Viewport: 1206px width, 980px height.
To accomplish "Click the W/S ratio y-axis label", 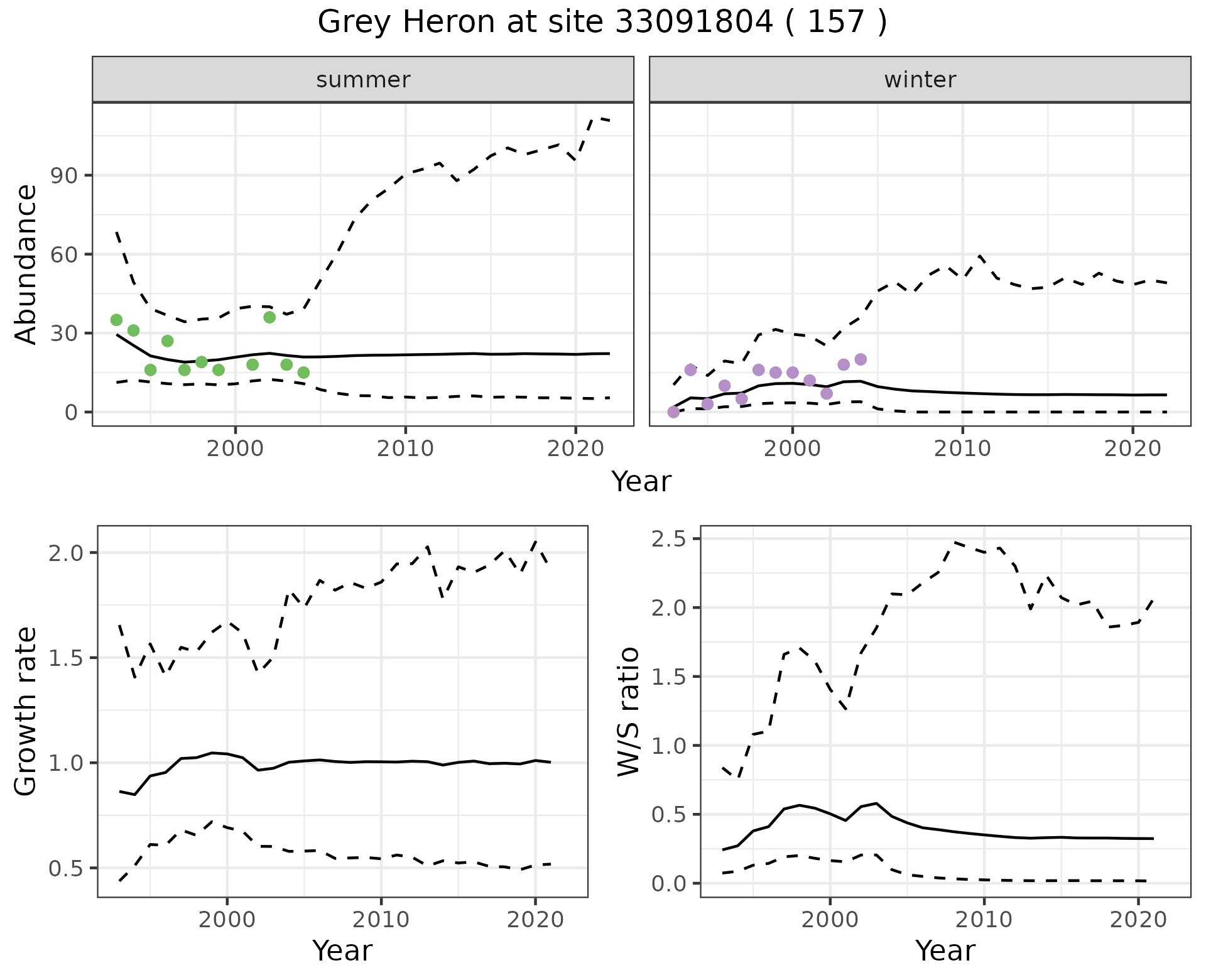I will [x=629, y=711].
